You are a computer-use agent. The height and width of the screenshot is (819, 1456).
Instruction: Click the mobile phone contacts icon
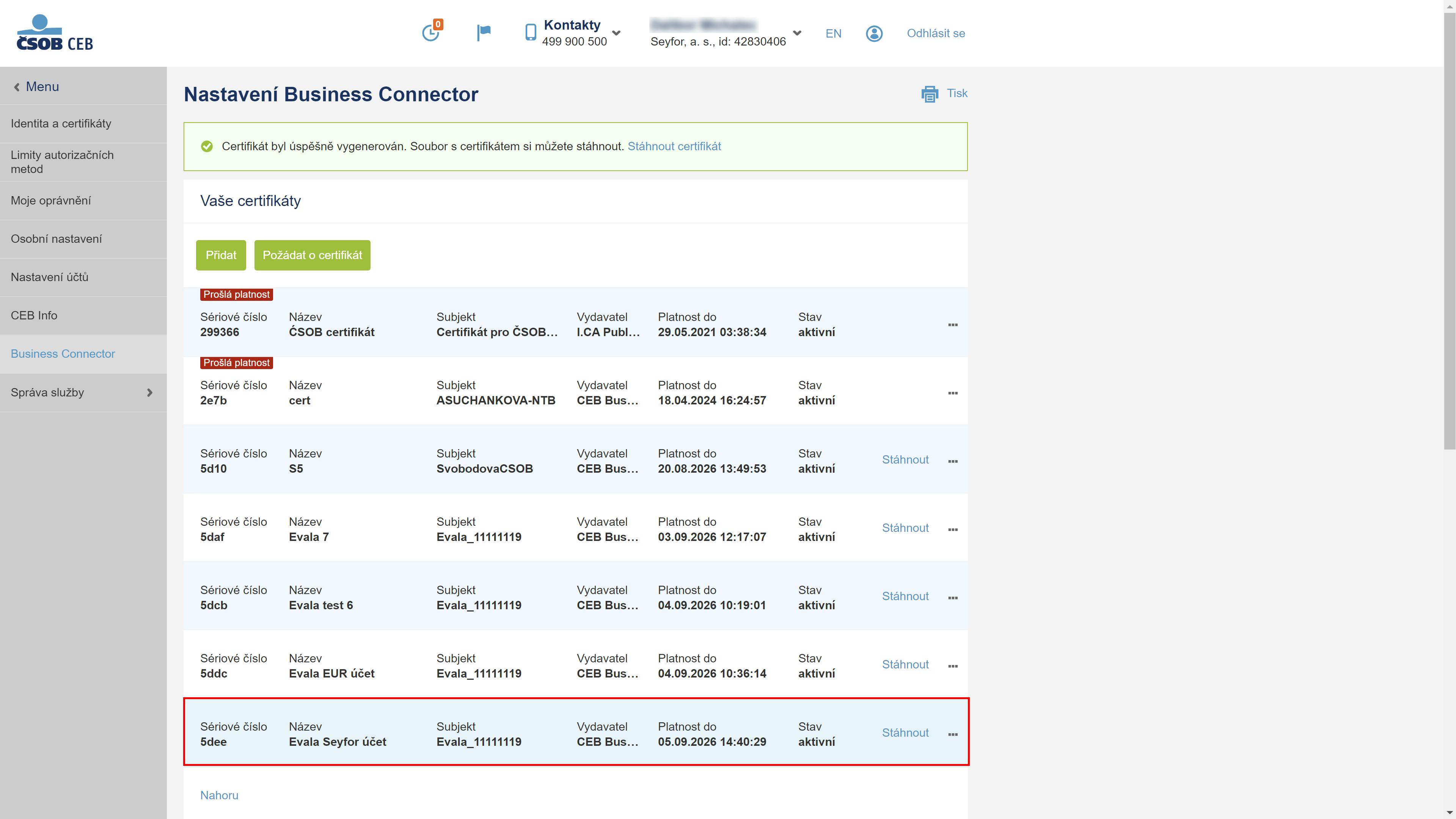pos(530,32)
